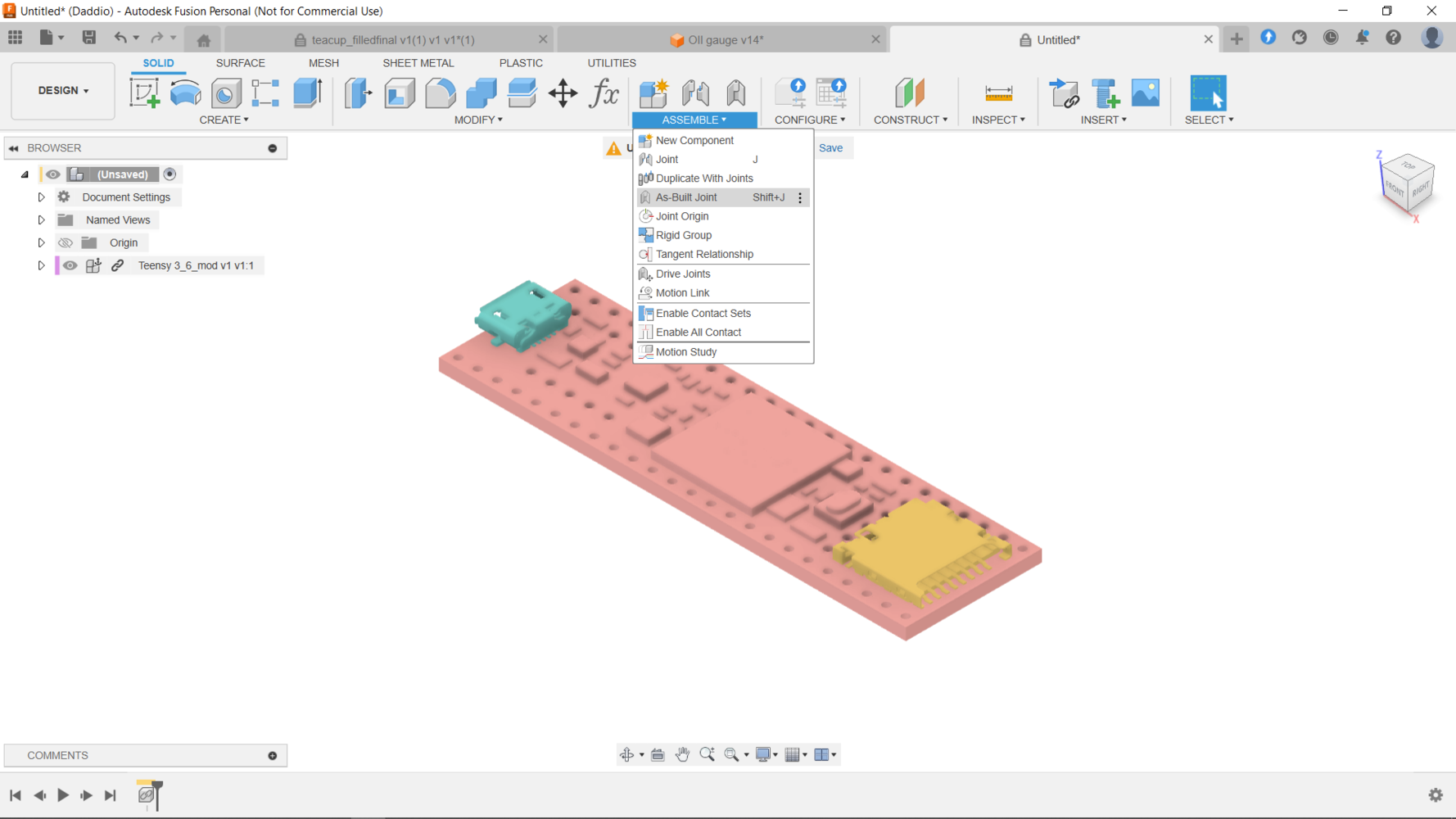Screen dimensions: 1456x819
Task: Click the Press Pull tool icon
Action: [x=358, y=93]
